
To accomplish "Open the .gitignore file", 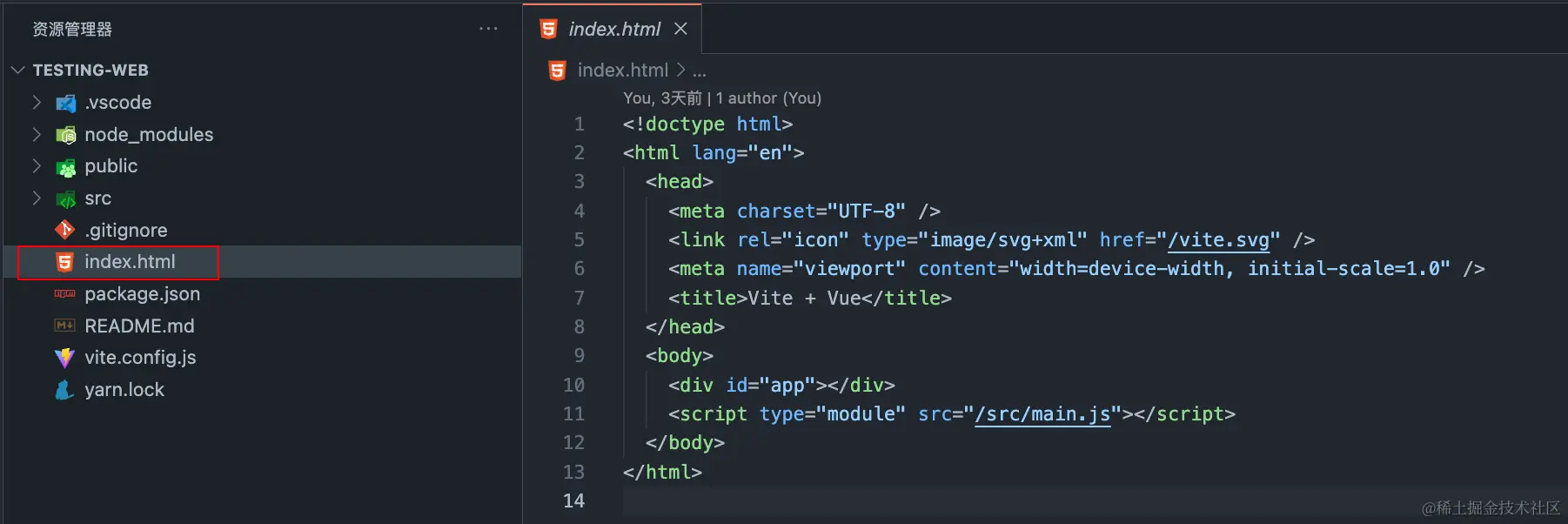I will click(x=126, y=231).
